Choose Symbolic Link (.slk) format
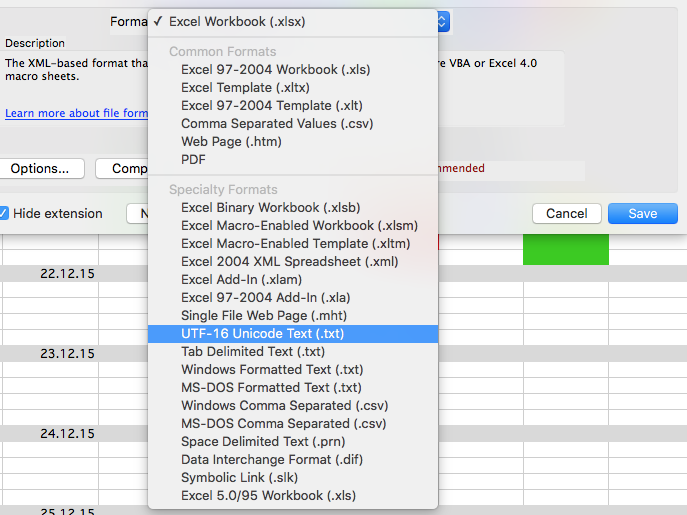687x515 pixels. [x=293, y=477]
